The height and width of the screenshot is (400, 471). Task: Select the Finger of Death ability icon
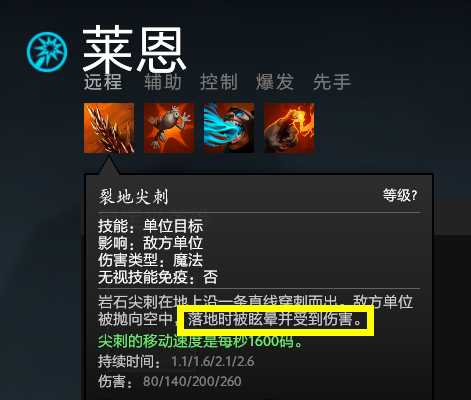tap(289, 128)
